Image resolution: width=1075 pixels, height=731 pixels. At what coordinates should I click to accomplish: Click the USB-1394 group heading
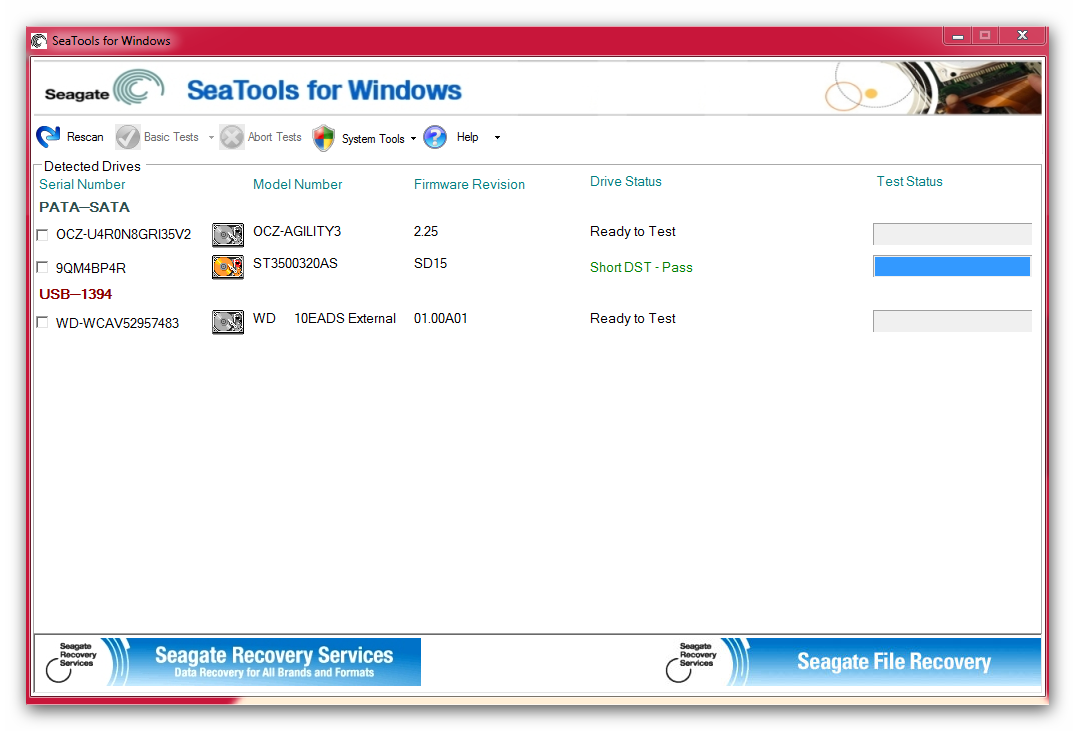tap(75, 294)
